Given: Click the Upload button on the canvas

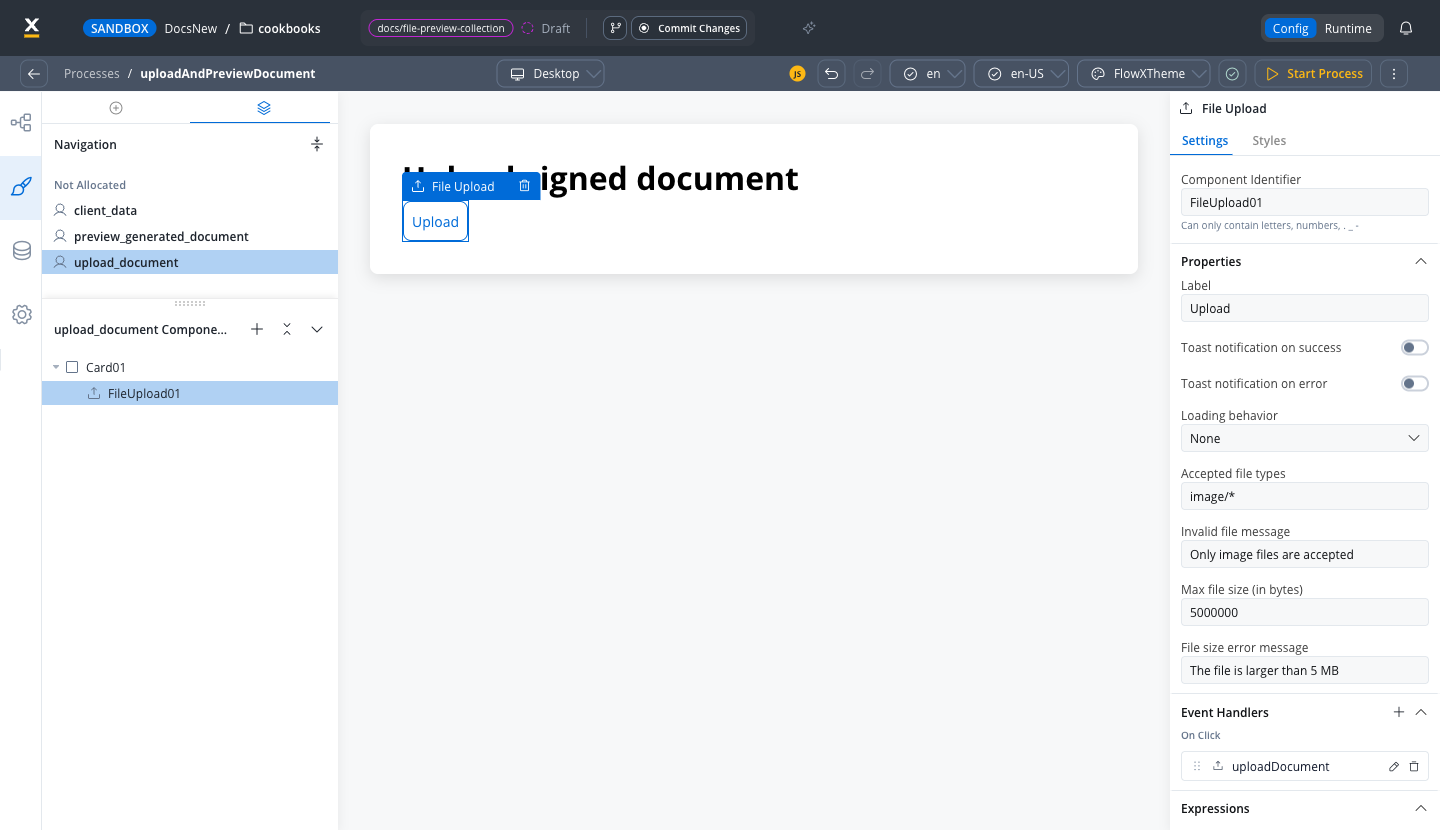Looking at the screenshot, I should point(435,222).
